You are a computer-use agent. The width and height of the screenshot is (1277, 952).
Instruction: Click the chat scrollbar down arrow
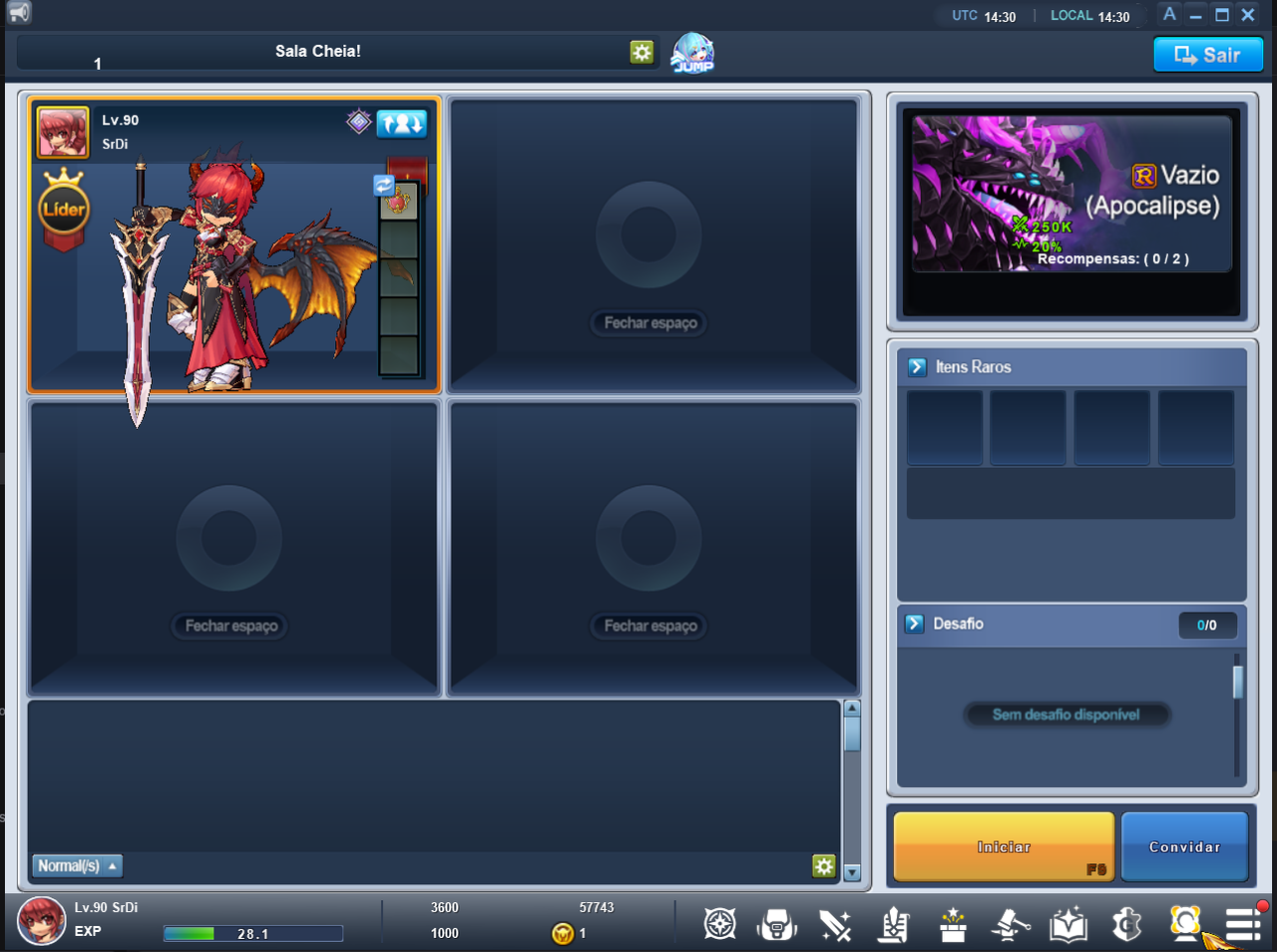click(x=852, y=872)
